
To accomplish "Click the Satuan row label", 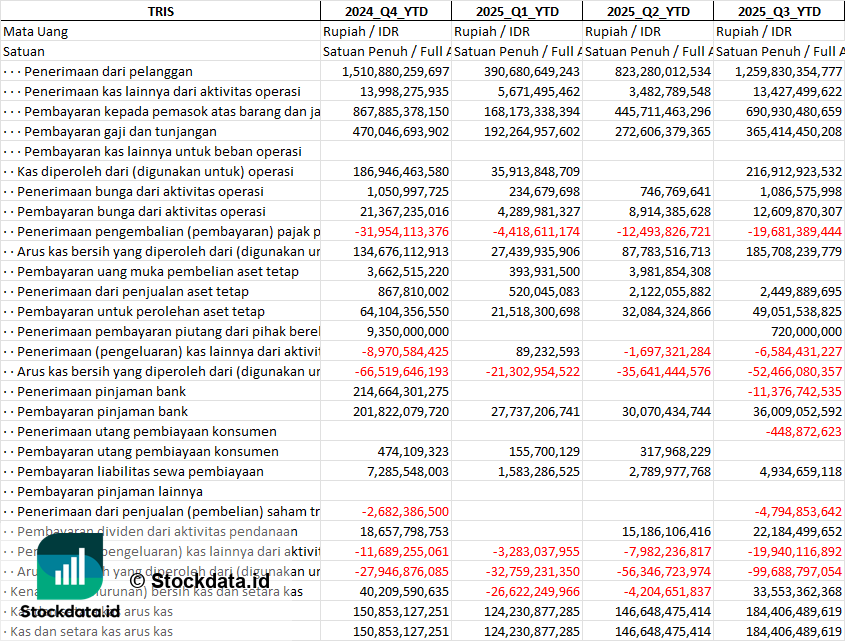I will 24,51.
